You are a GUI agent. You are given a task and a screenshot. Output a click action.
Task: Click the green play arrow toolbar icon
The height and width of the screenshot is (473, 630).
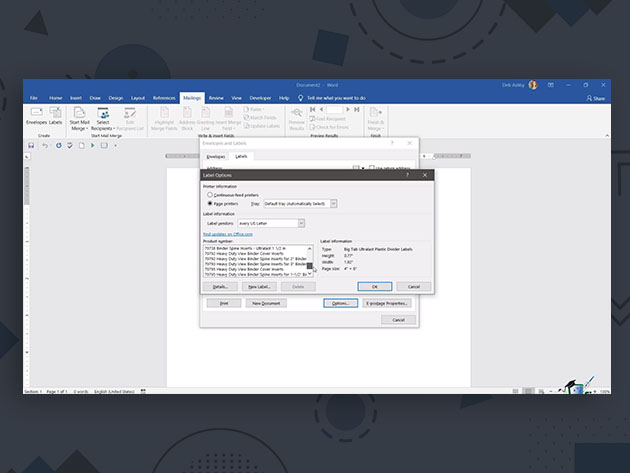[93, 145]
